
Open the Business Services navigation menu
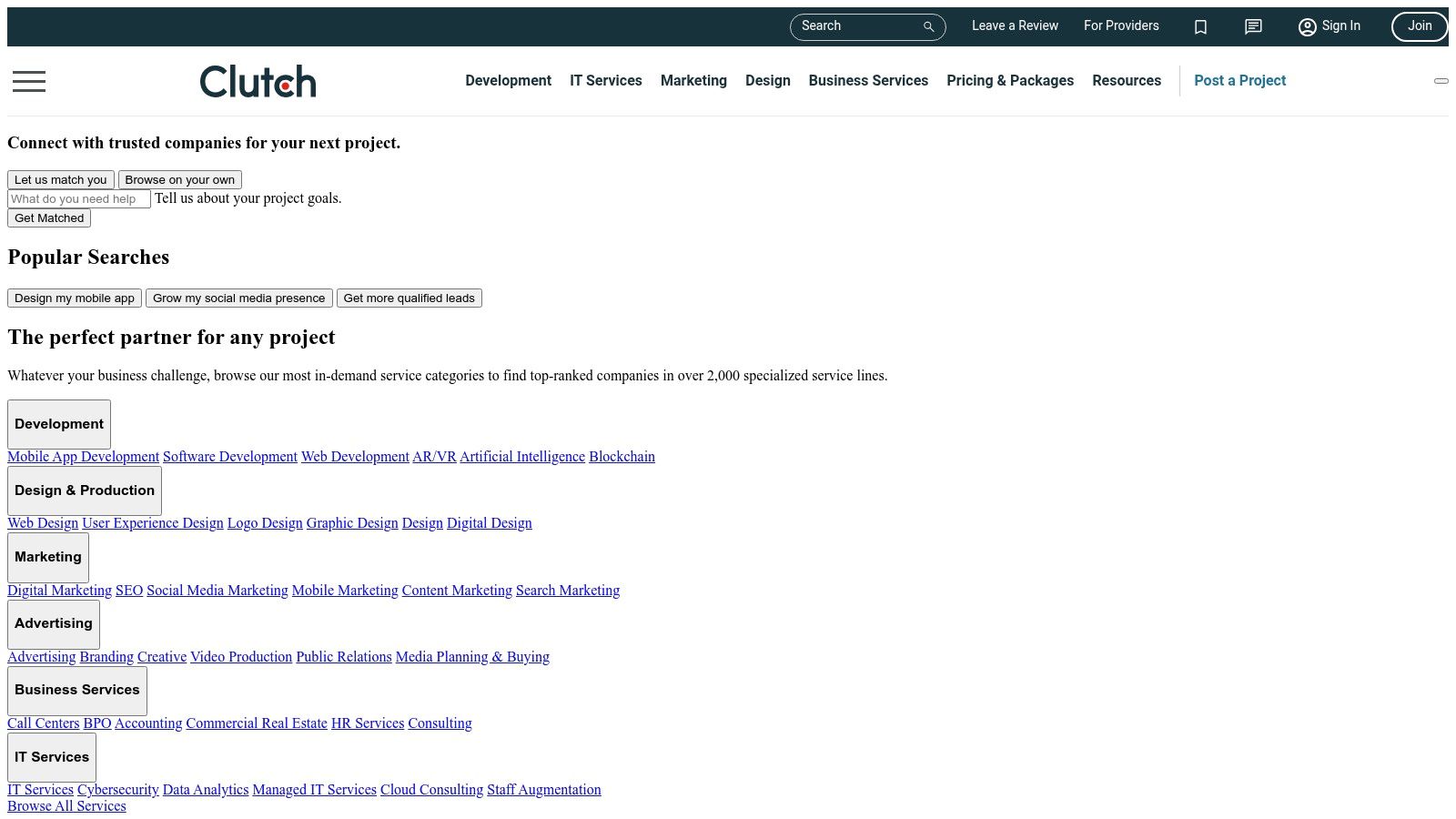[x=868, y=80]
